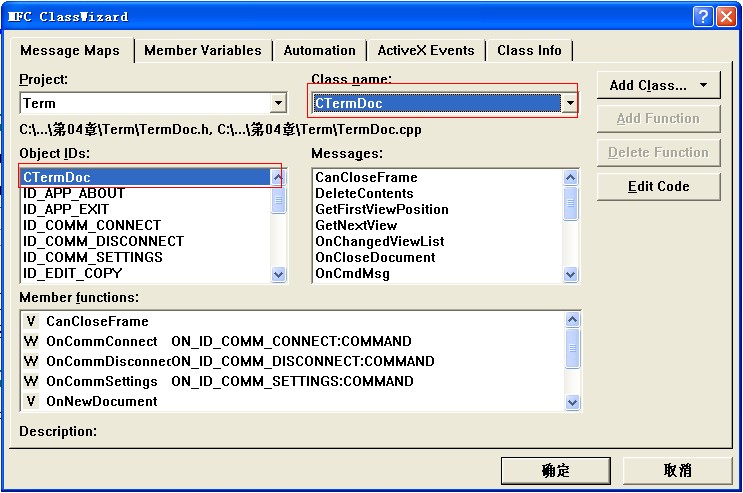Click the 取消 button
Viewport: 743px width, 493px height.
pos(678,470)
